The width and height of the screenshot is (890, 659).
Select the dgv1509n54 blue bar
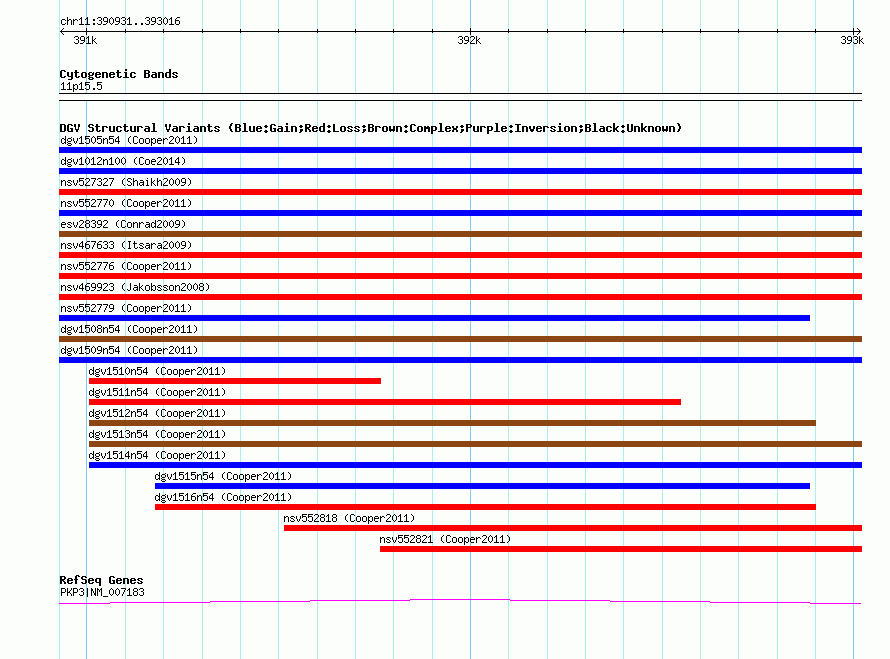coord(460,360)
